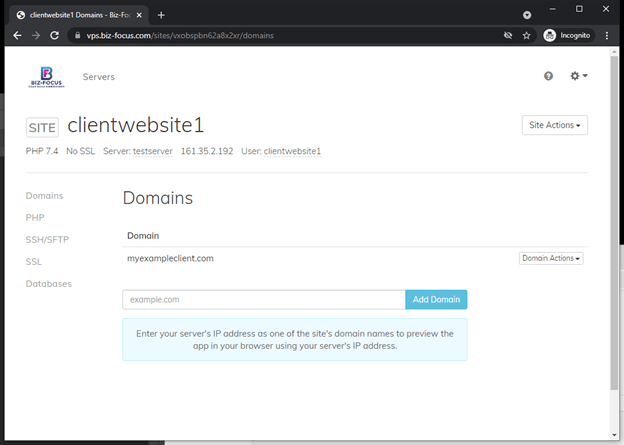Reload the page
This screenshot has width=624, height=445.
tap(55, 35)
